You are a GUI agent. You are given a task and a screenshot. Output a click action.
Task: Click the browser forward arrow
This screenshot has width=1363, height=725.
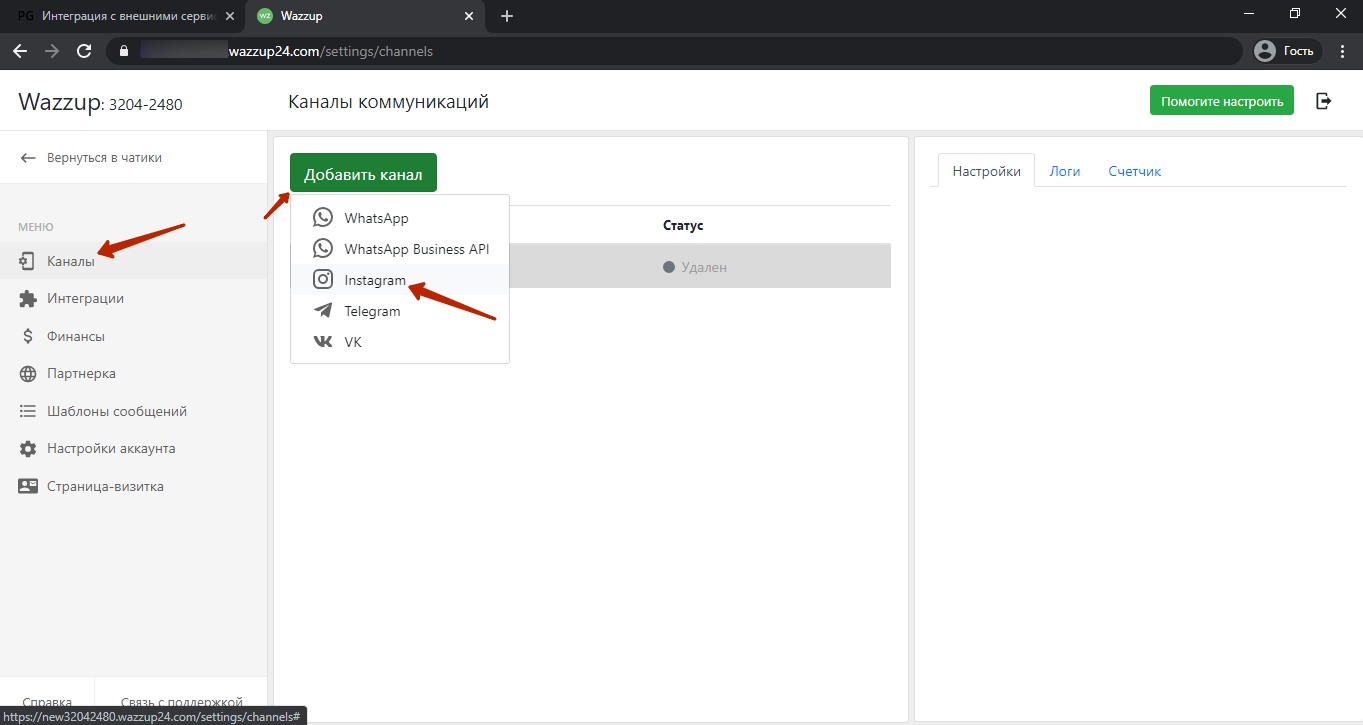click(52, 50)
